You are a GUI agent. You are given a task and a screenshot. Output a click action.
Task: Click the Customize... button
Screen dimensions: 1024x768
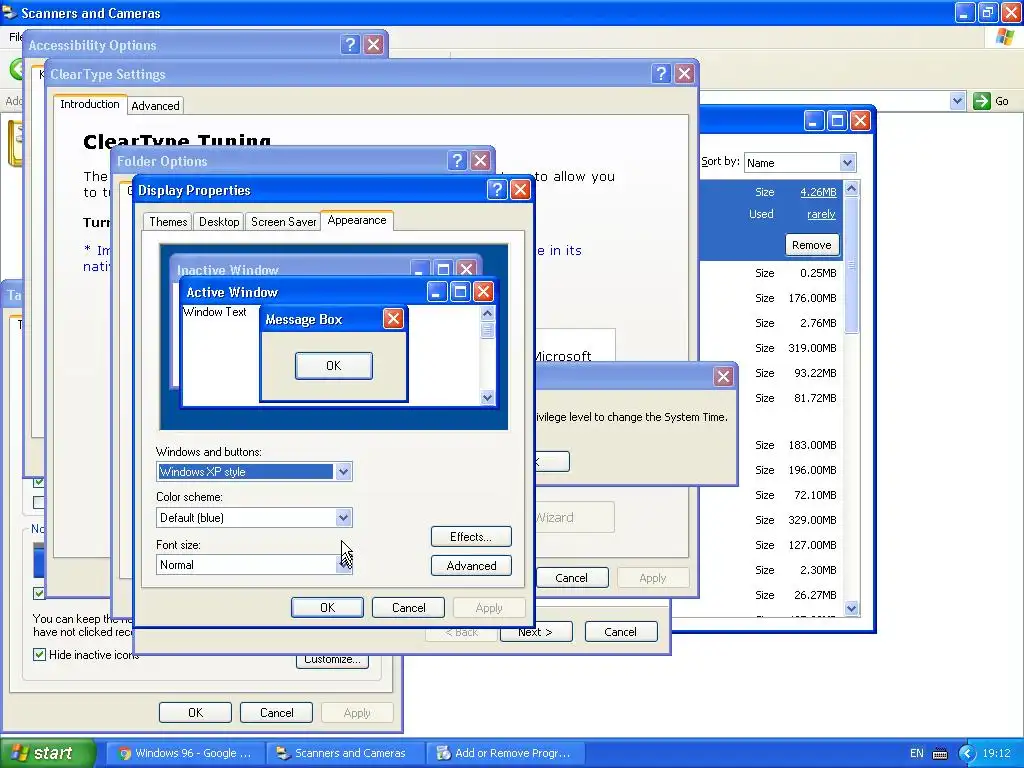[332, 660]
